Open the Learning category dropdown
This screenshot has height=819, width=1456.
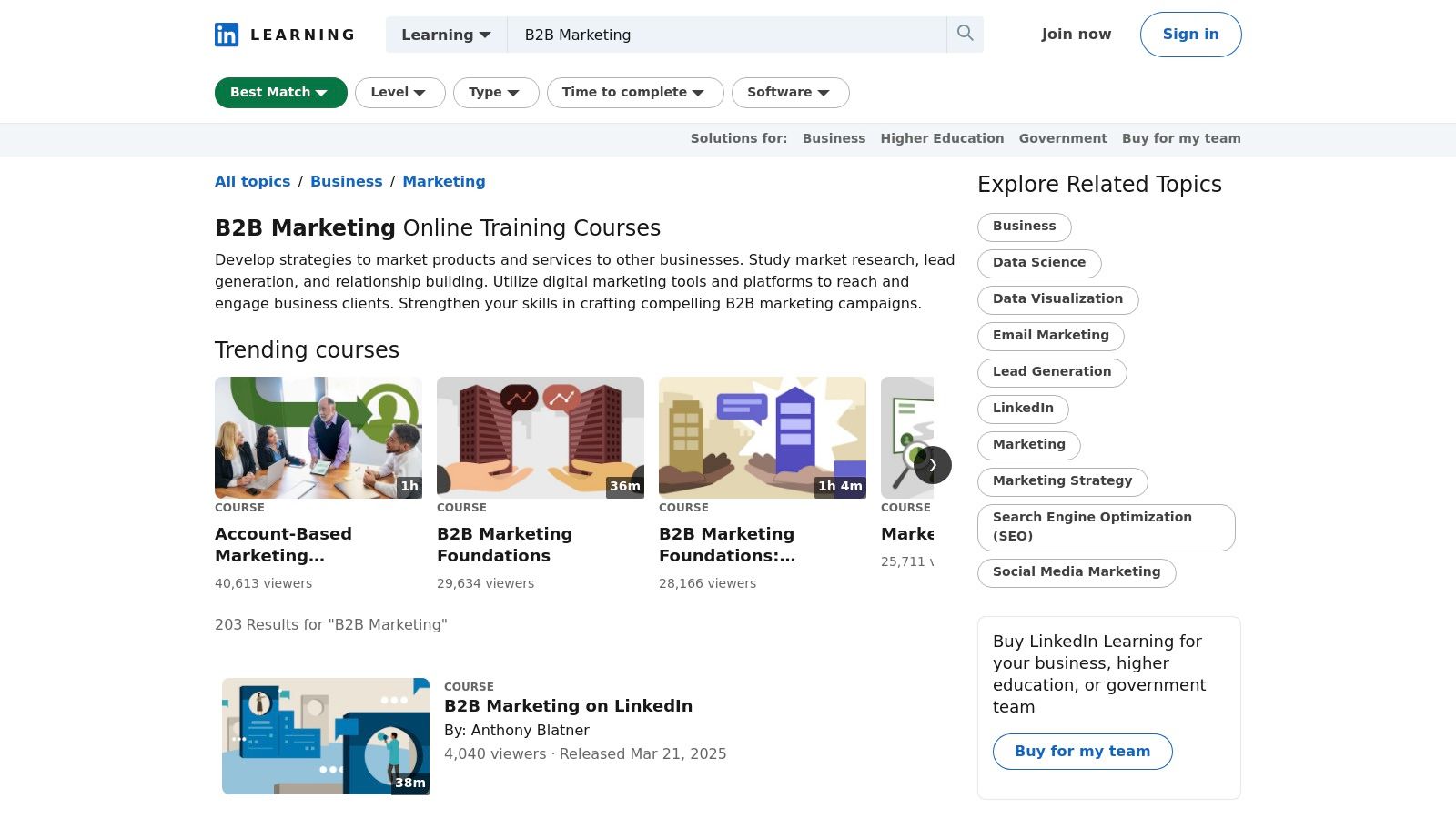coord(446,35)
